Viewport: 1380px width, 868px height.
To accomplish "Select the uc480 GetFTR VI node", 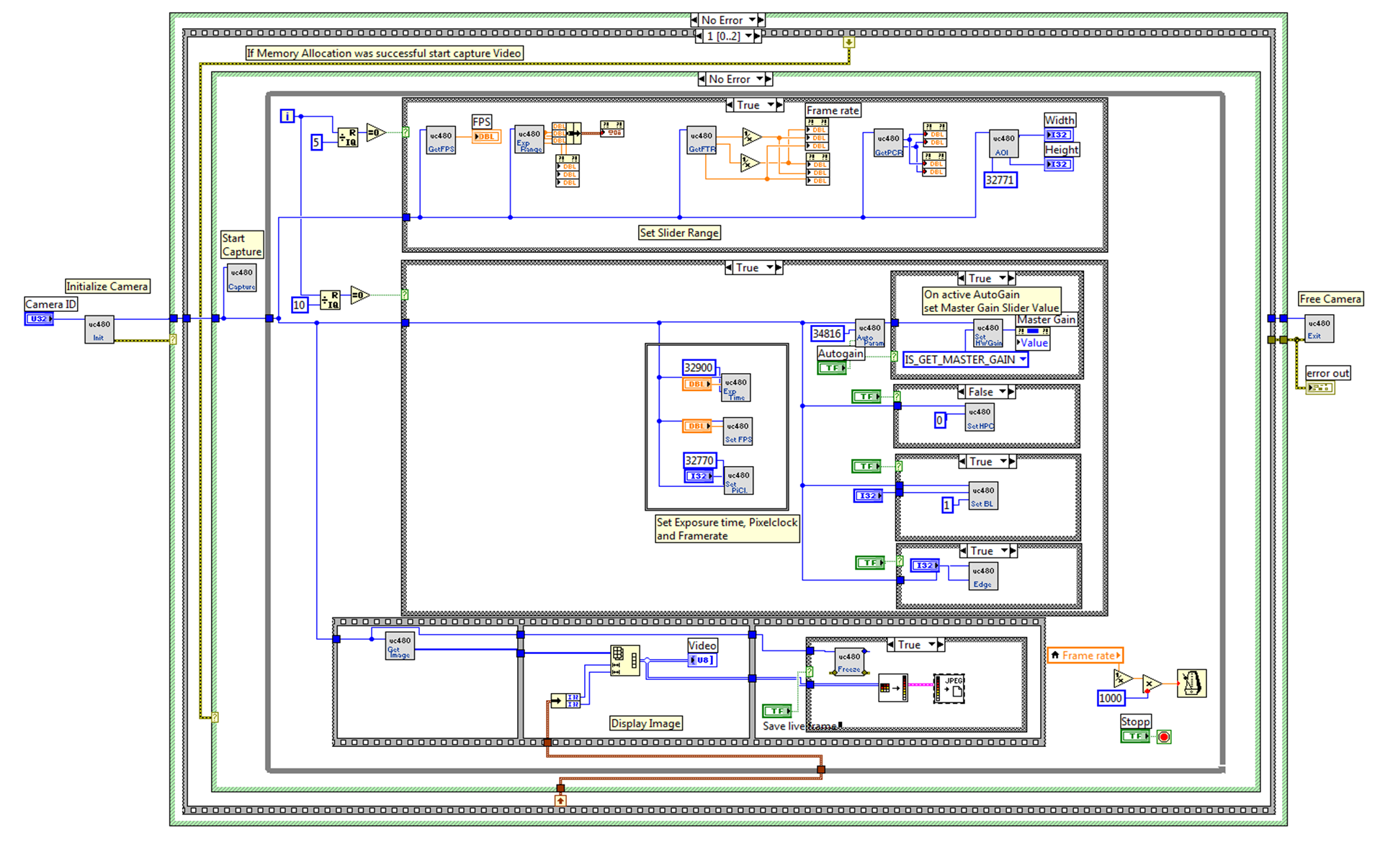I will (x=702, y=140).
